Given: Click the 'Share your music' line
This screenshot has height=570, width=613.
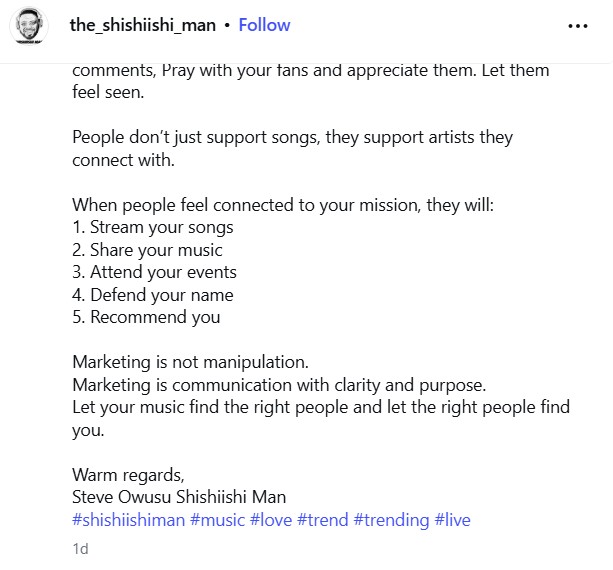Looking at the screenshot, I should pos(147,250).
